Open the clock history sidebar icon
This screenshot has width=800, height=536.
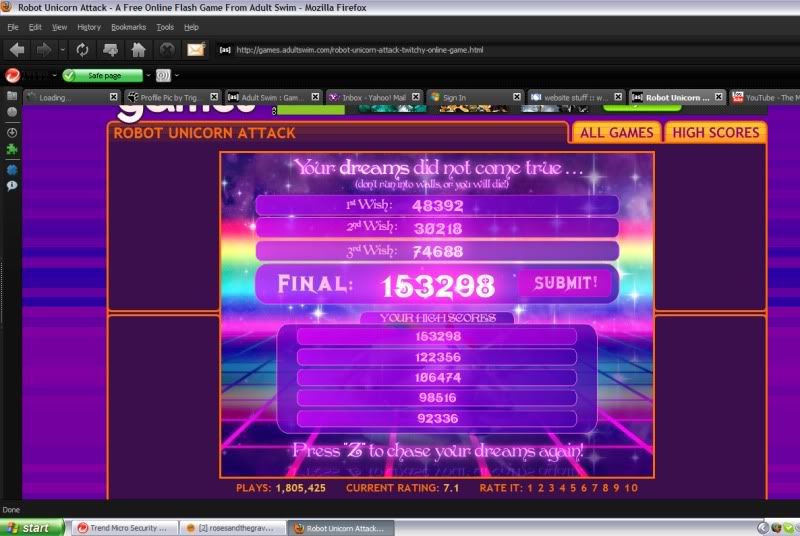[12, 132]
